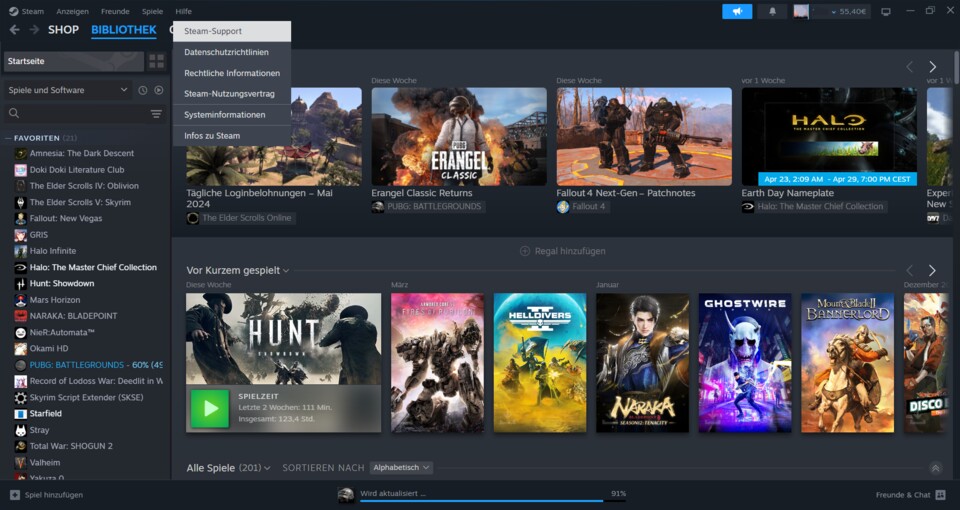Select Steam-Nutzungsvertrag menu entry
The image size is (960, 510).
click(232, 94)
